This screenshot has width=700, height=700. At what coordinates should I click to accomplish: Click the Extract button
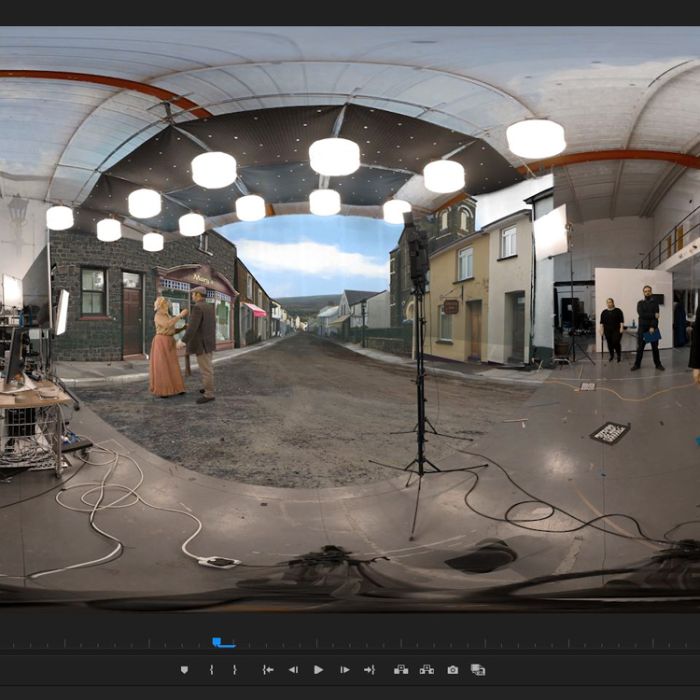[x=427, y=670]
